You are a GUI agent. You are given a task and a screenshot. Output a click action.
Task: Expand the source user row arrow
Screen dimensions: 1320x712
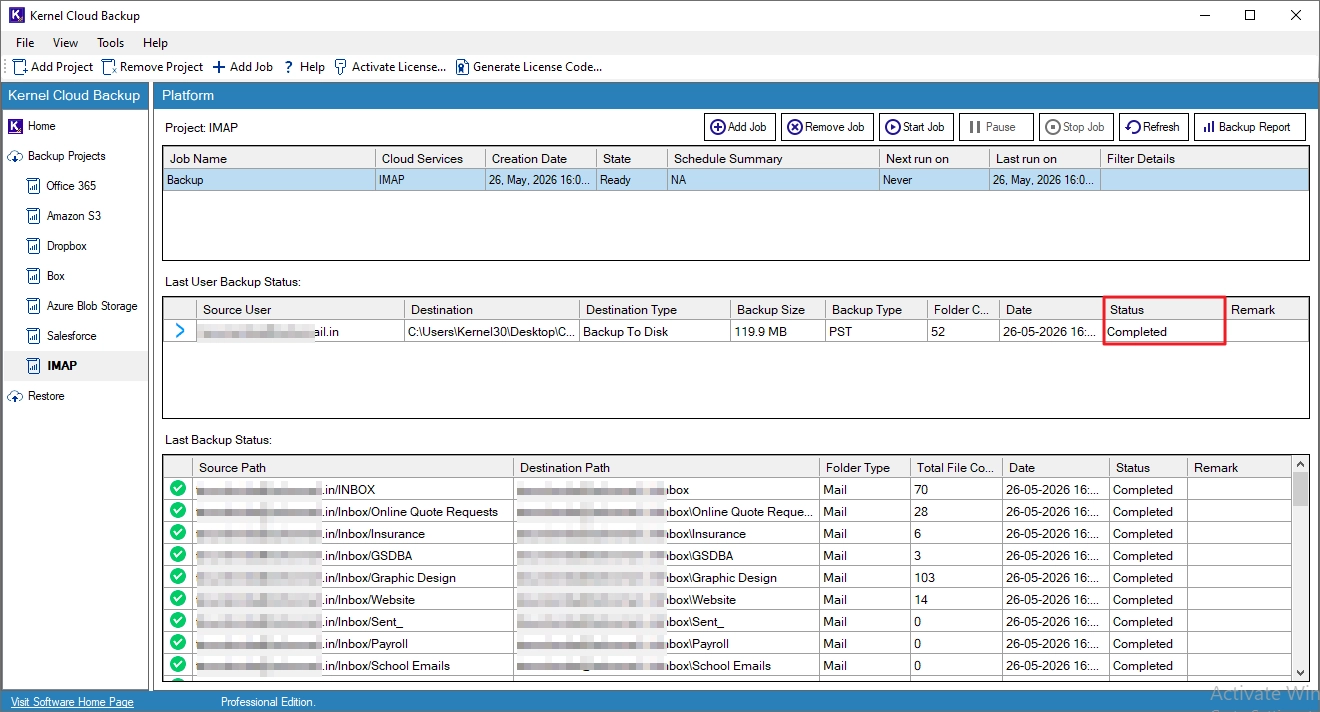coord(180,331)
